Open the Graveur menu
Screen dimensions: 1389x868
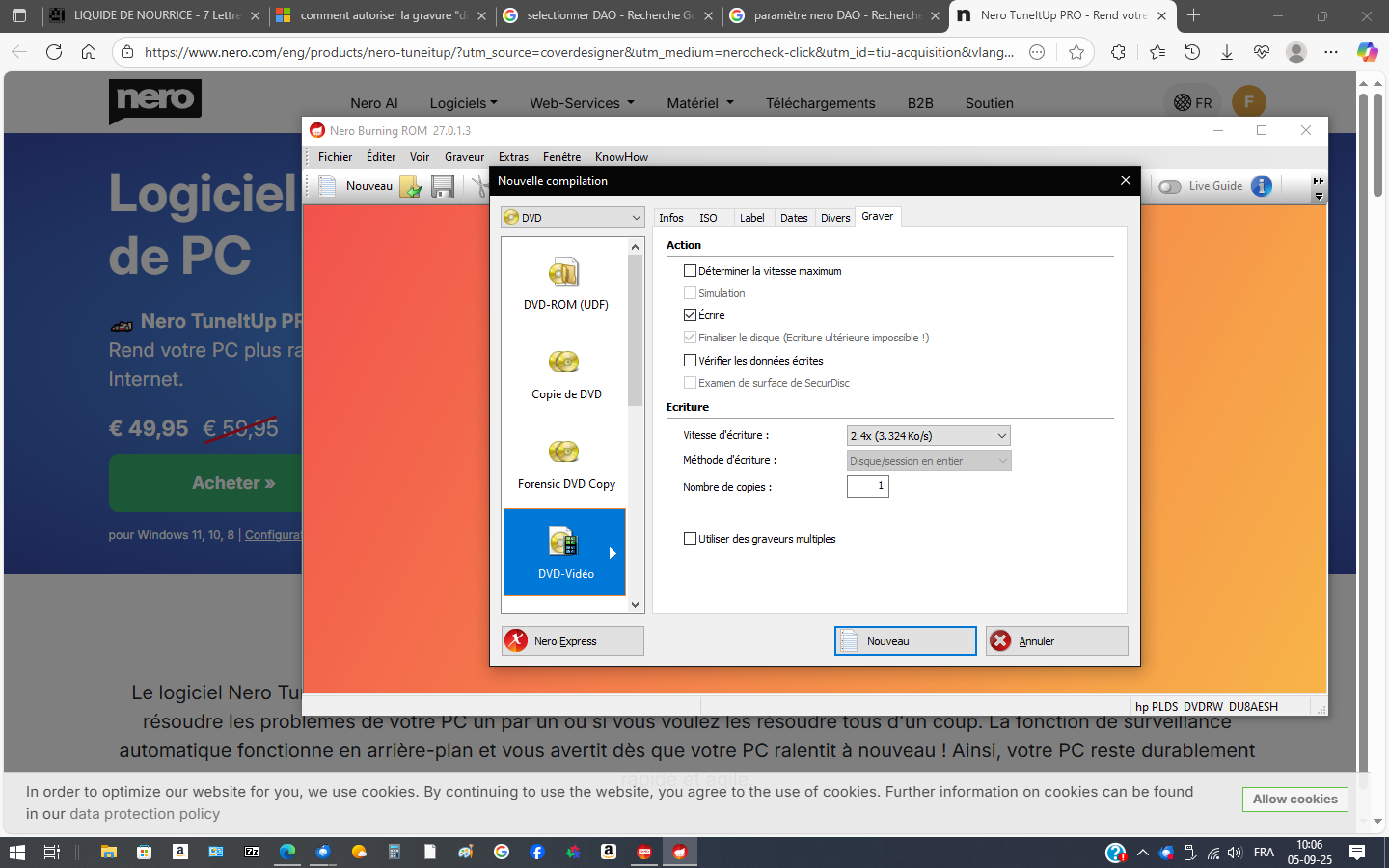click(464, 157)
